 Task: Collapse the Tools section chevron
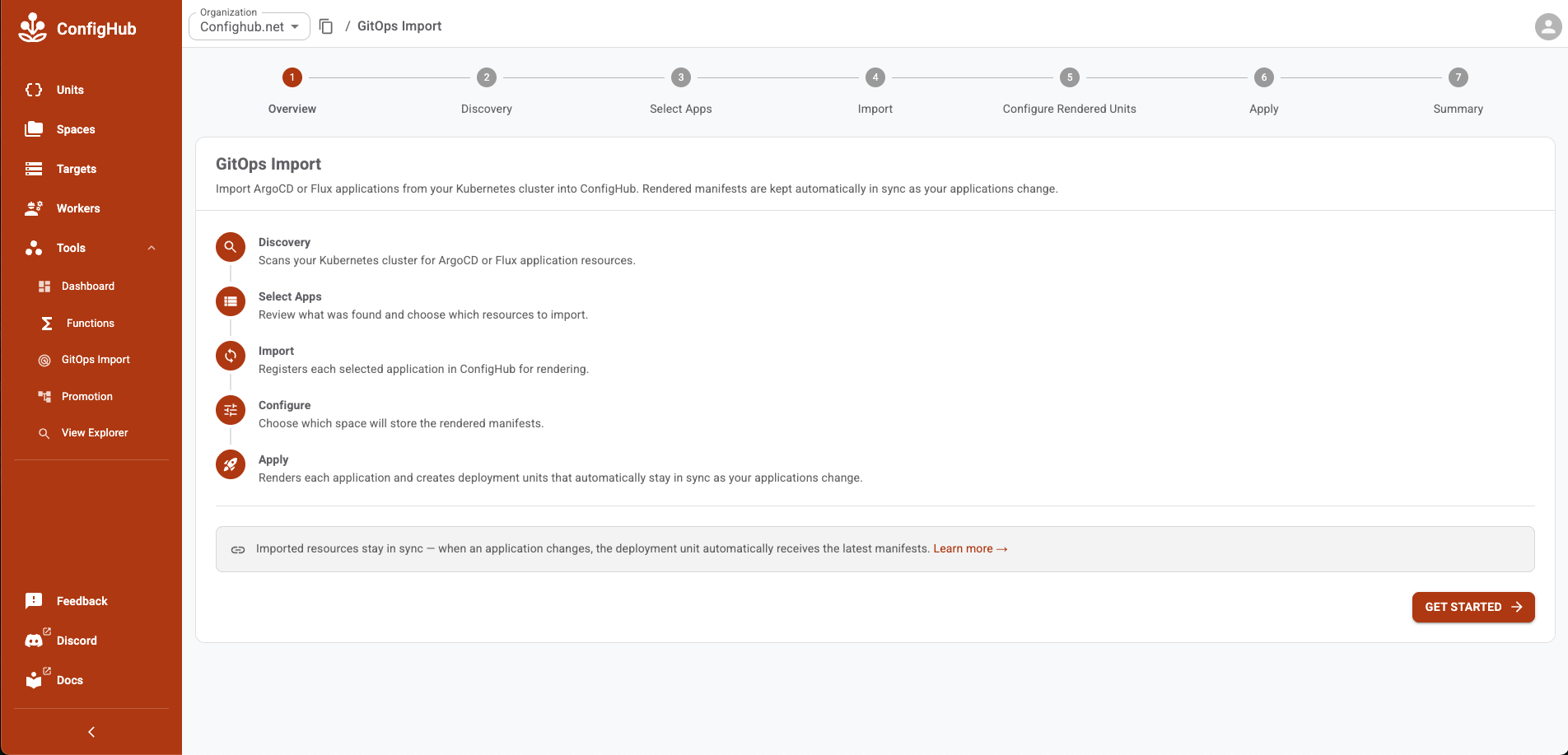coord(152,248)
